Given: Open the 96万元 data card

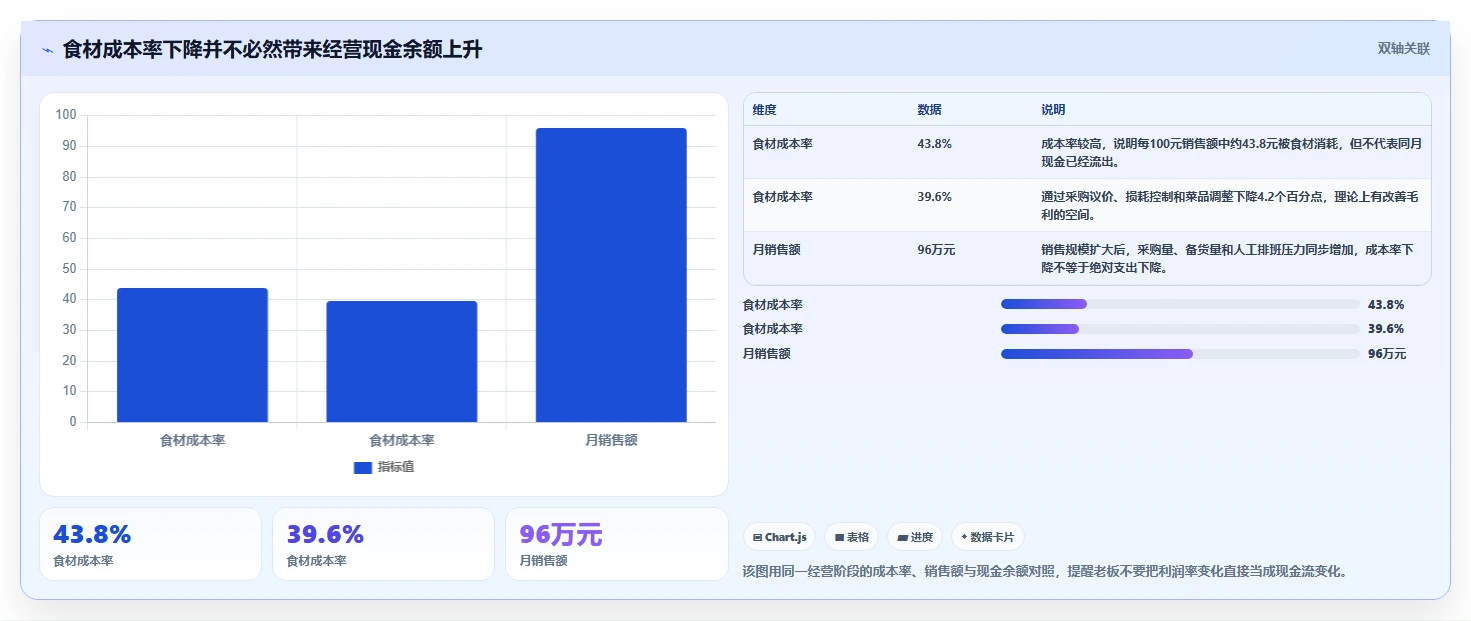Looking at the screenshot, I should click(617, 544).
